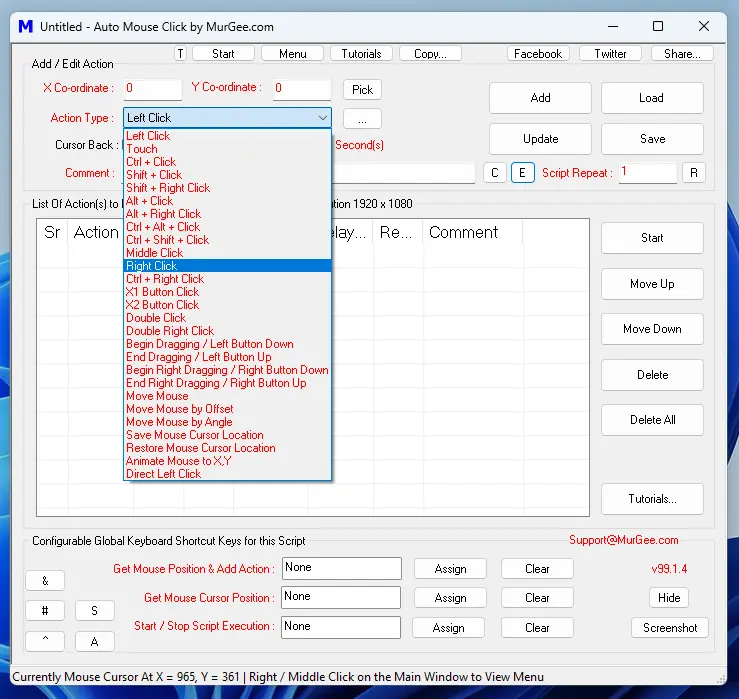This screenshot has width=739, height=699.
Task: Click the C button beside Comment
Action: [495, 173]
